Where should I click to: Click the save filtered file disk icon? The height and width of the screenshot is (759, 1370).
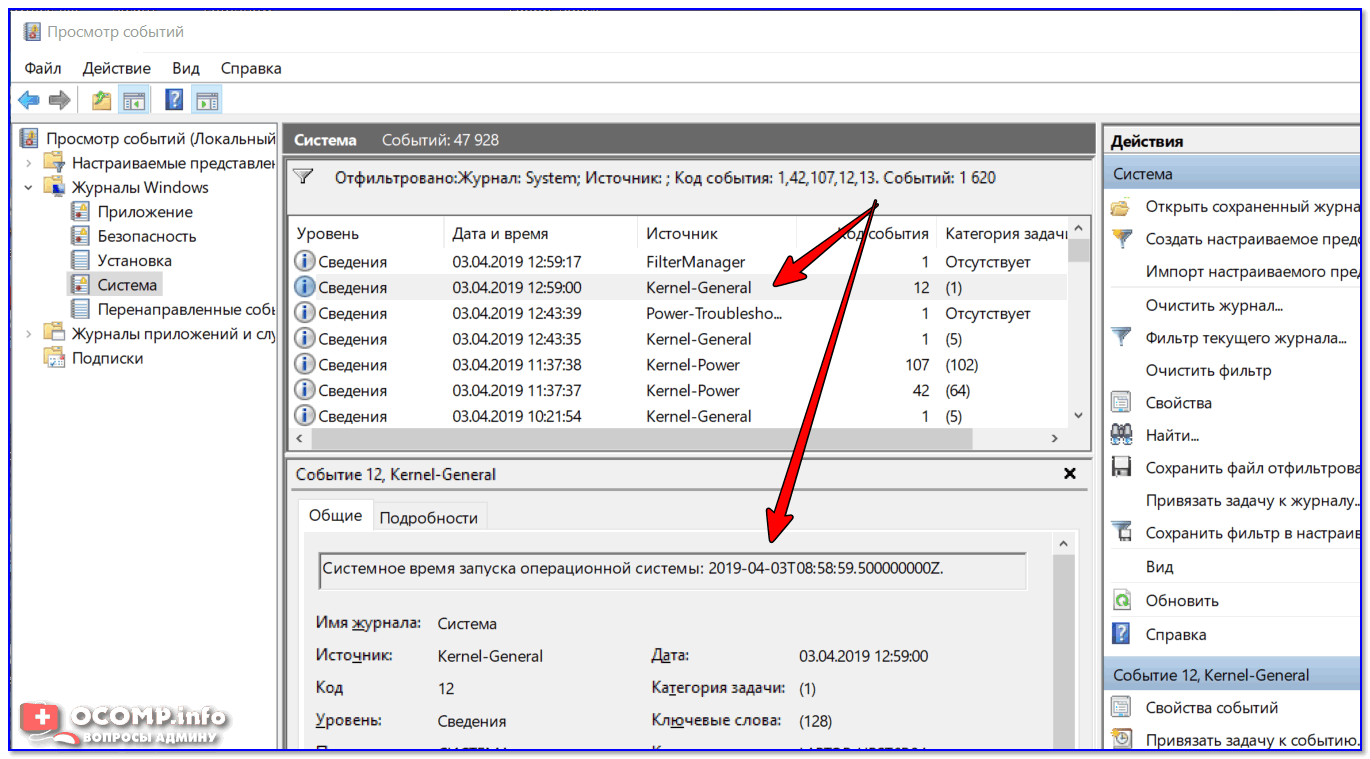tap(1122, 467)
